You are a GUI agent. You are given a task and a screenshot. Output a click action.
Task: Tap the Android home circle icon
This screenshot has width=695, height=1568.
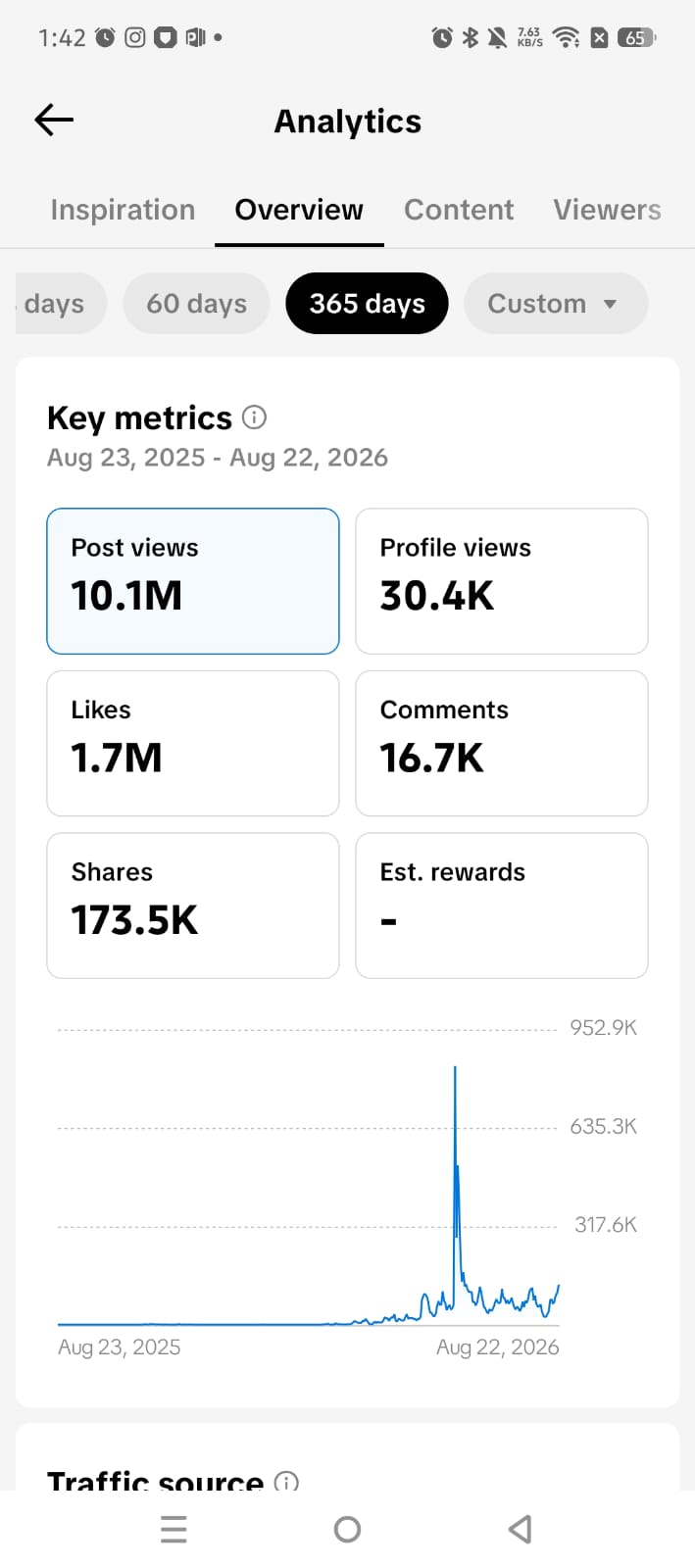tap(347, 1529)
